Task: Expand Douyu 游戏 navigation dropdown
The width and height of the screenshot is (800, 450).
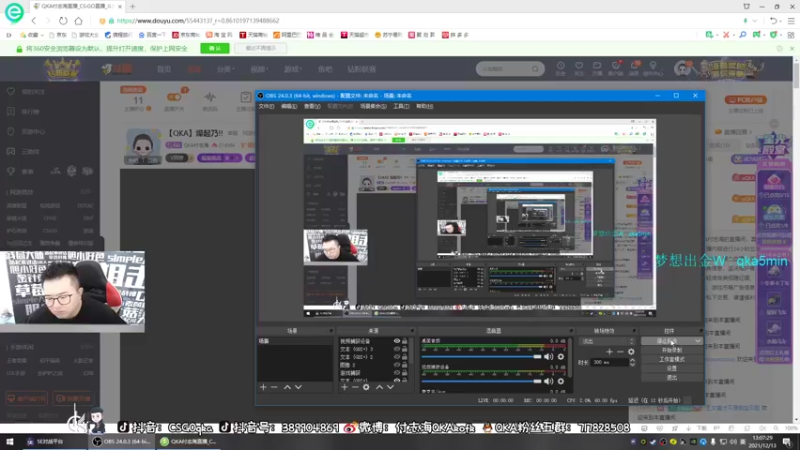Action: (x=300, y=69)
